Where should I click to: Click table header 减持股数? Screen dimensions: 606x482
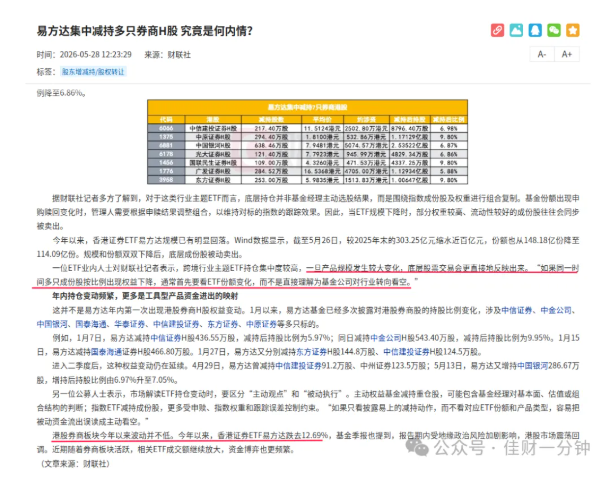[x=271, y=119]
